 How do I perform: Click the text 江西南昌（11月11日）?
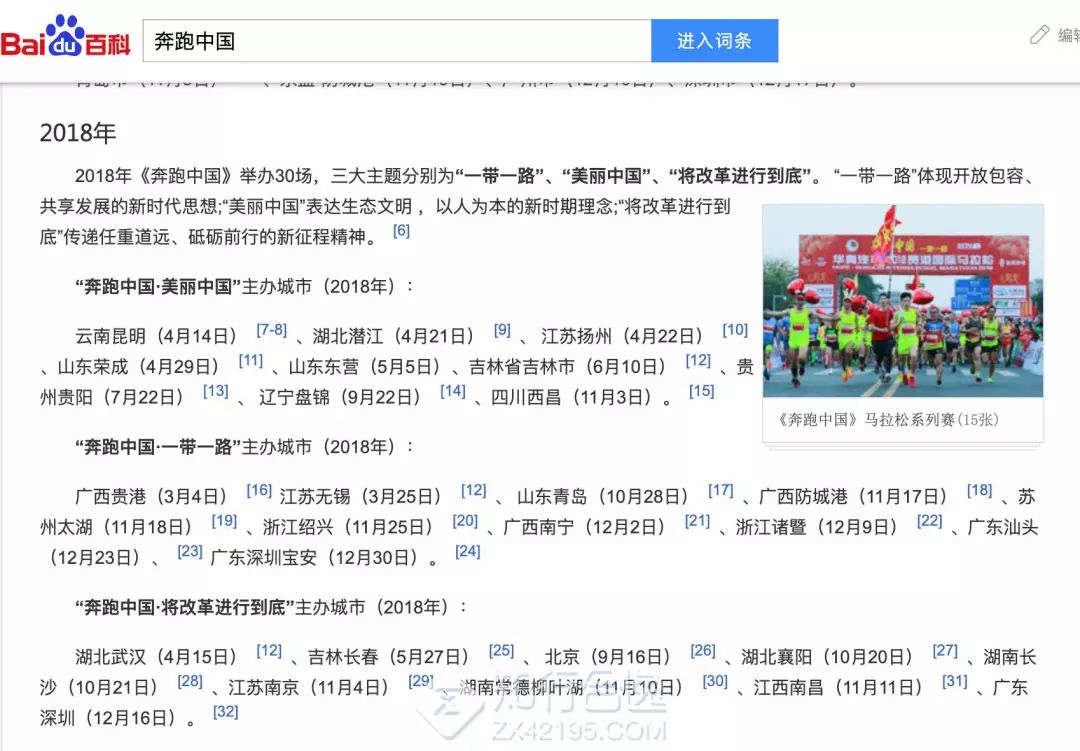coord(838,687)
